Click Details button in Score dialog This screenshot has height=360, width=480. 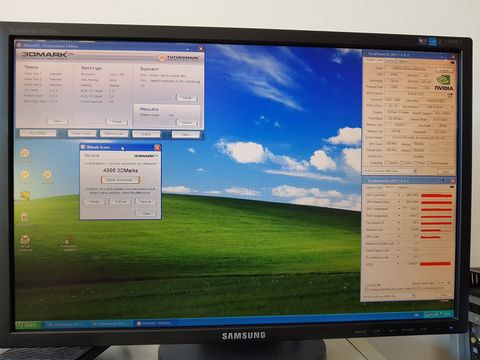tap(94, 202)
